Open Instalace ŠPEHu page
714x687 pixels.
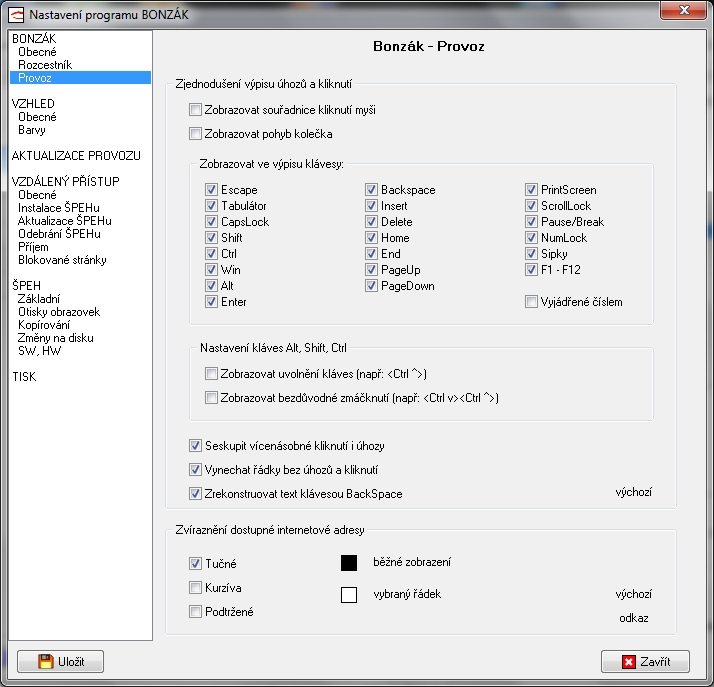point(59,208)
